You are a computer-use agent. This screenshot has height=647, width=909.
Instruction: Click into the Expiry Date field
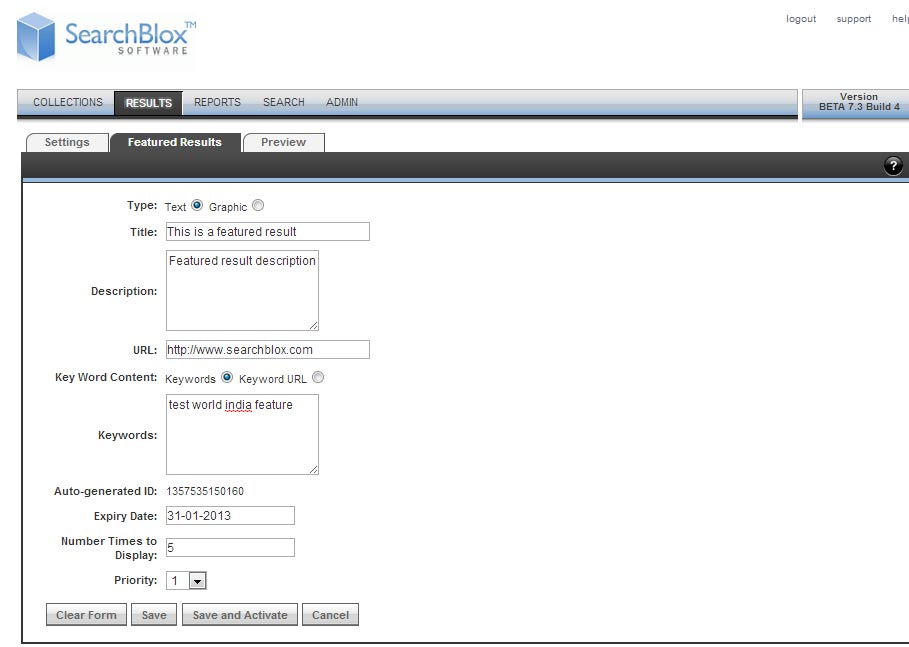click(230, 515)
